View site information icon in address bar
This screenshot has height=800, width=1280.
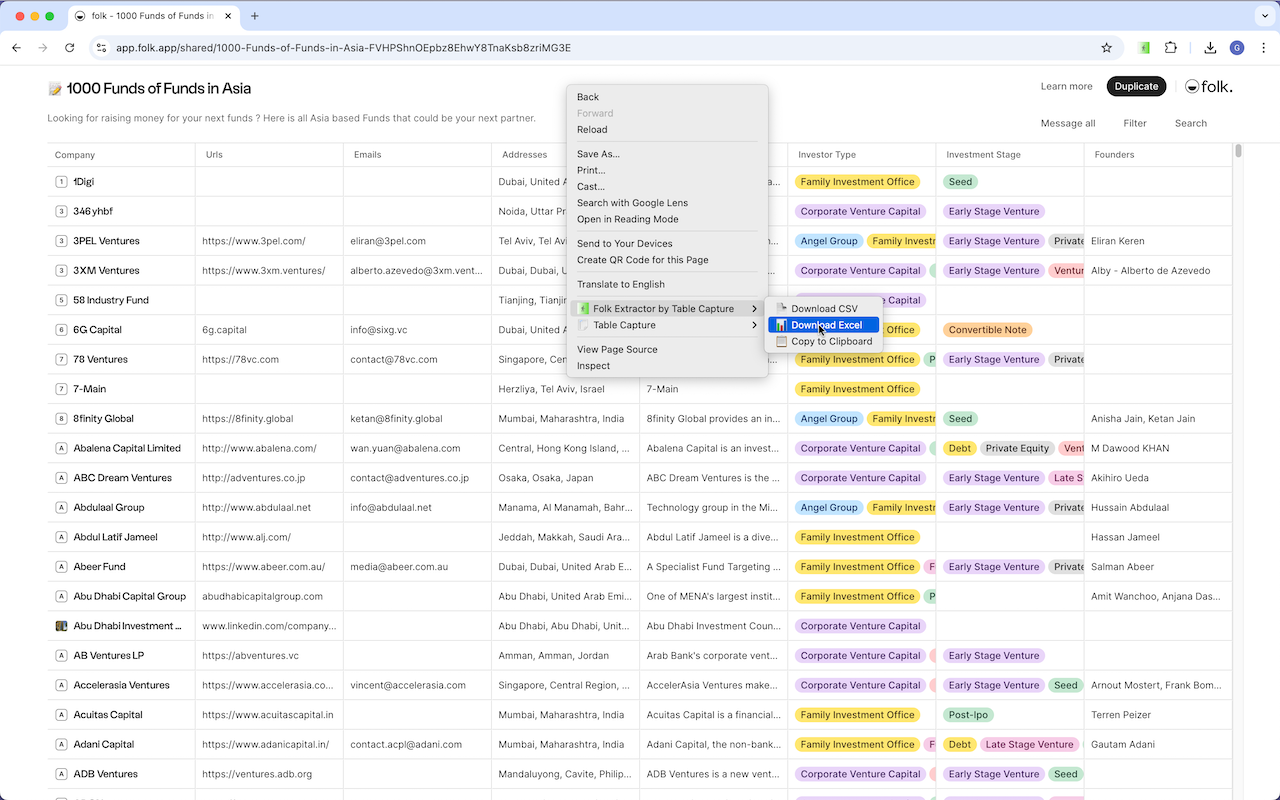(x=100, y=48)
